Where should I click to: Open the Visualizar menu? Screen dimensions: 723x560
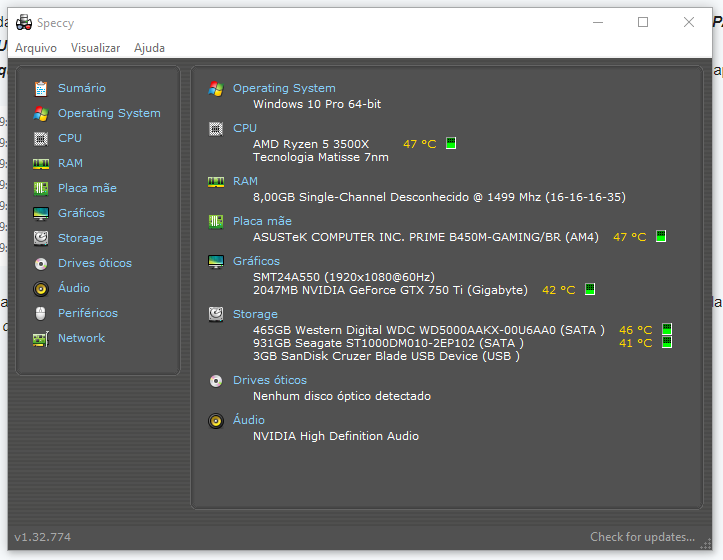point(95,48)
